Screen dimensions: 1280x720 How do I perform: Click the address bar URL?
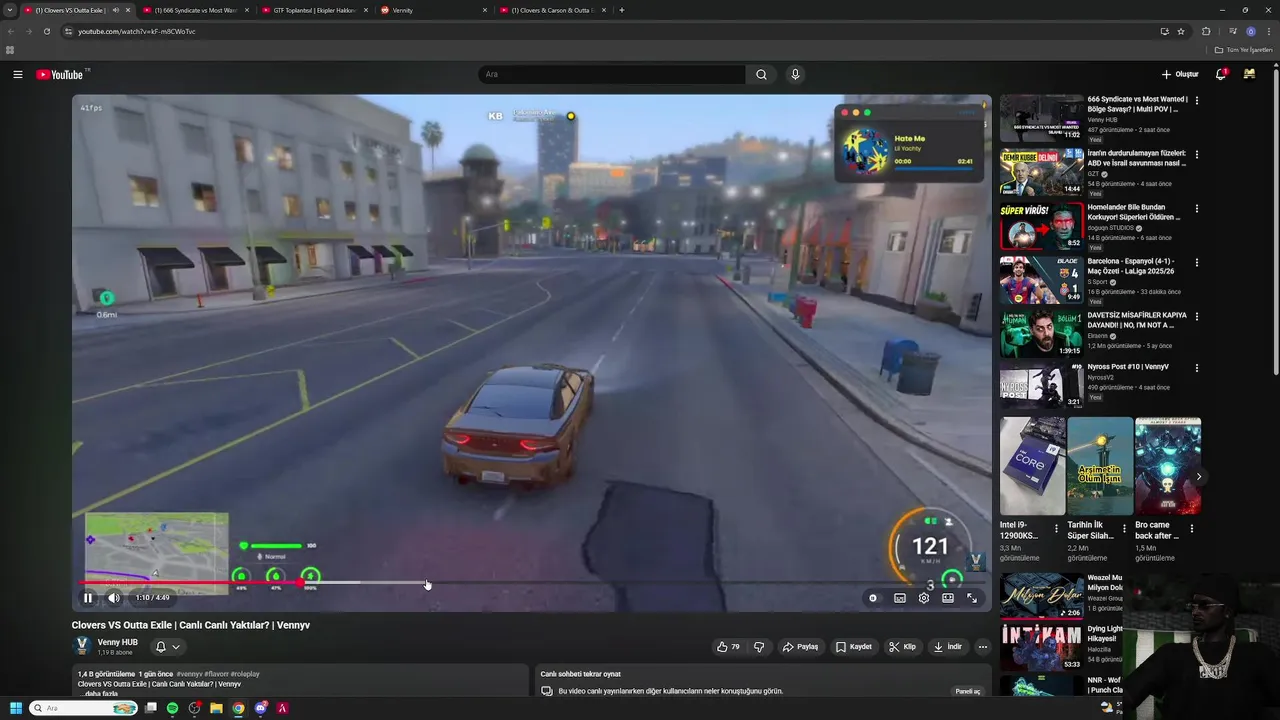pyautogui.click(x=137, y=31)
